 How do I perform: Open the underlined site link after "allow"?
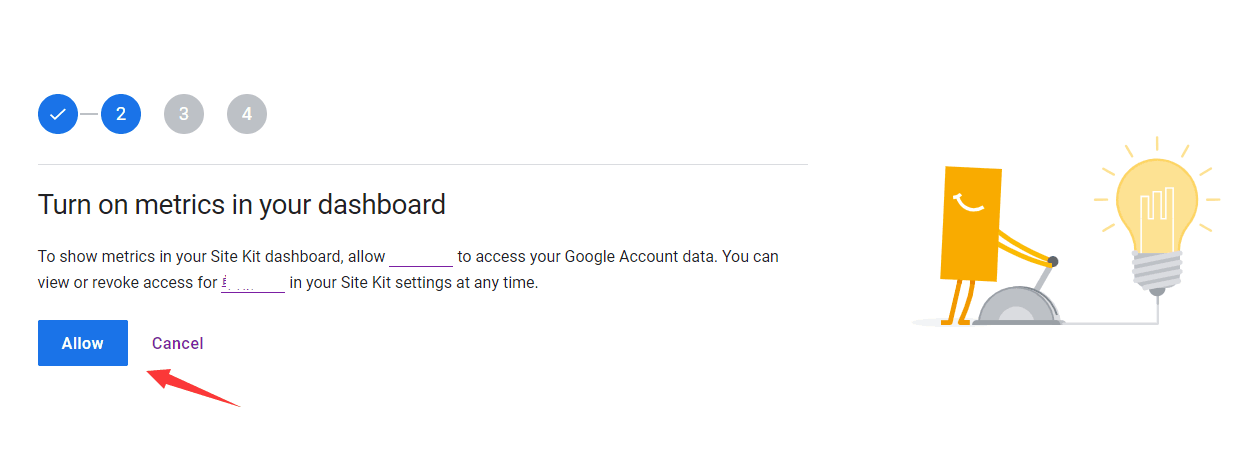click(x=421, y=258)
